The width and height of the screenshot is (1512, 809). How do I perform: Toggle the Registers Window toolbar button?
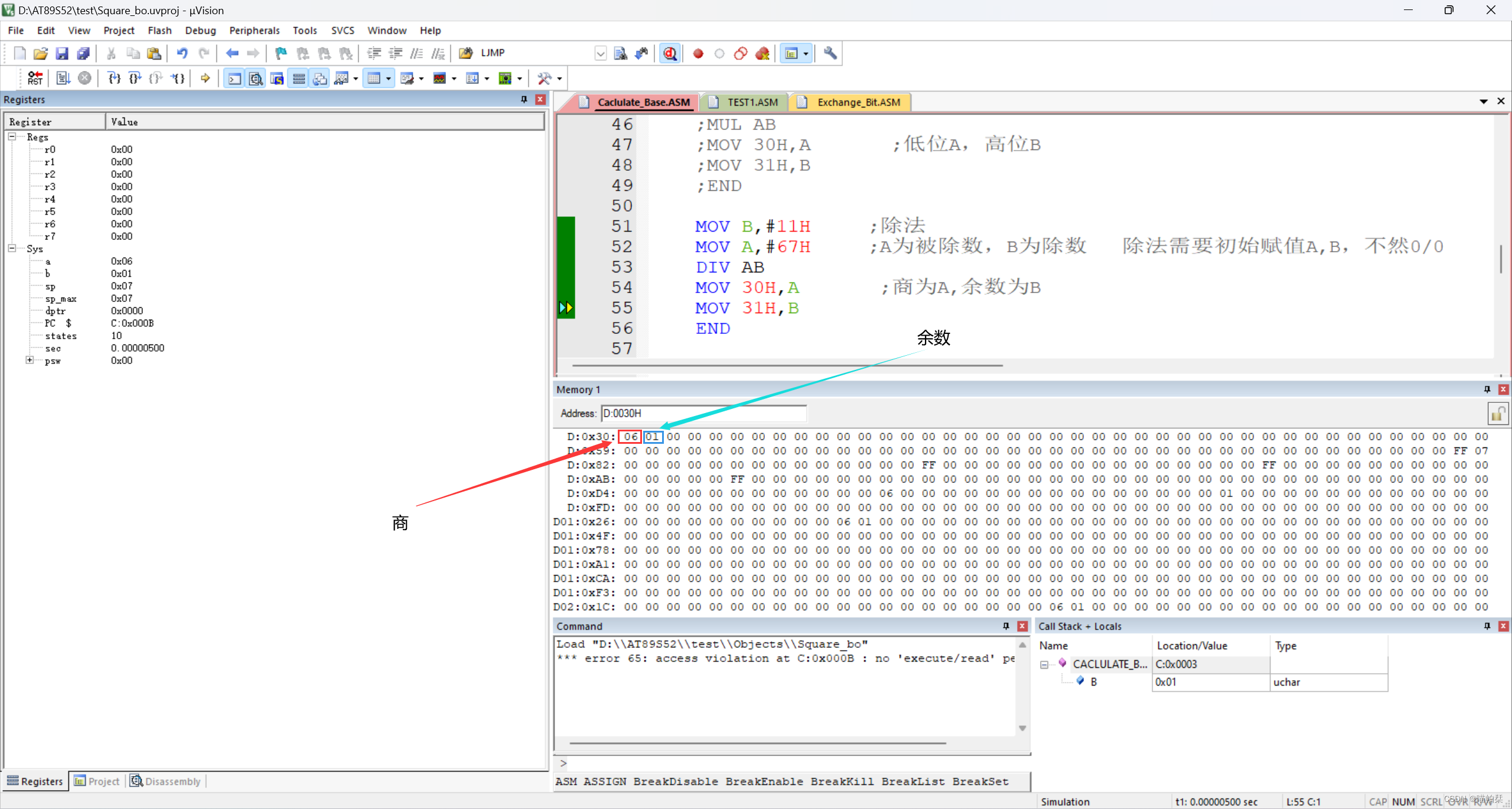(x=299, y=79)
